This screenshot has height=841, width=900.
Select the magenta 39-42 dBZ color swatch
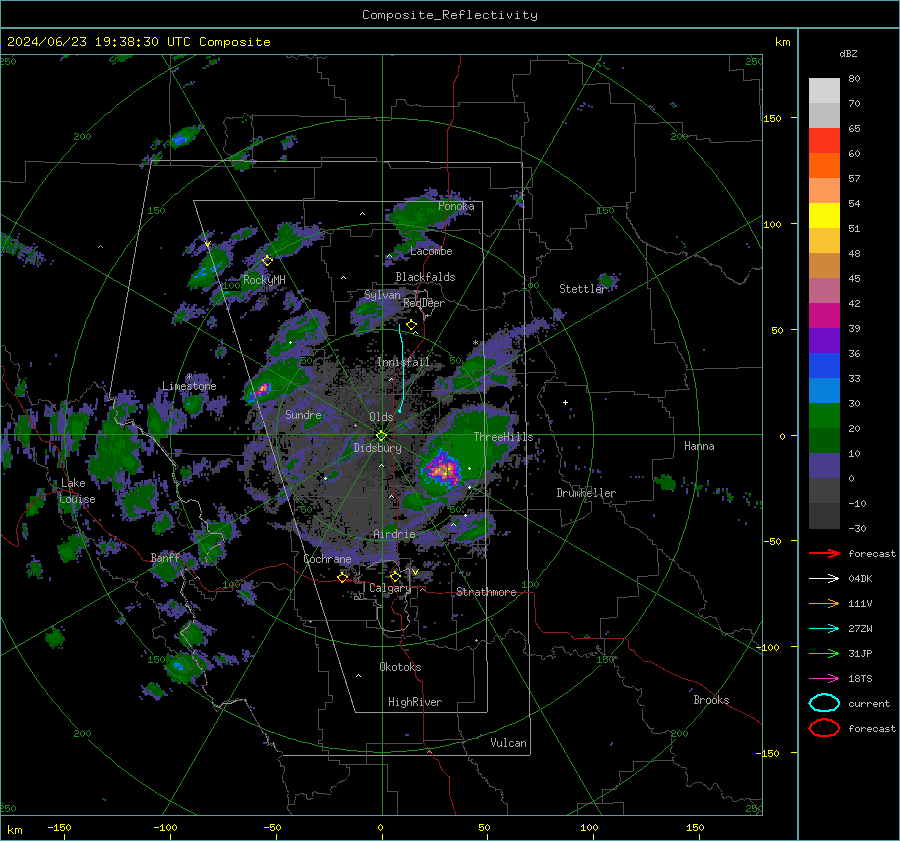pyautogui.click(x=824, y=315)
